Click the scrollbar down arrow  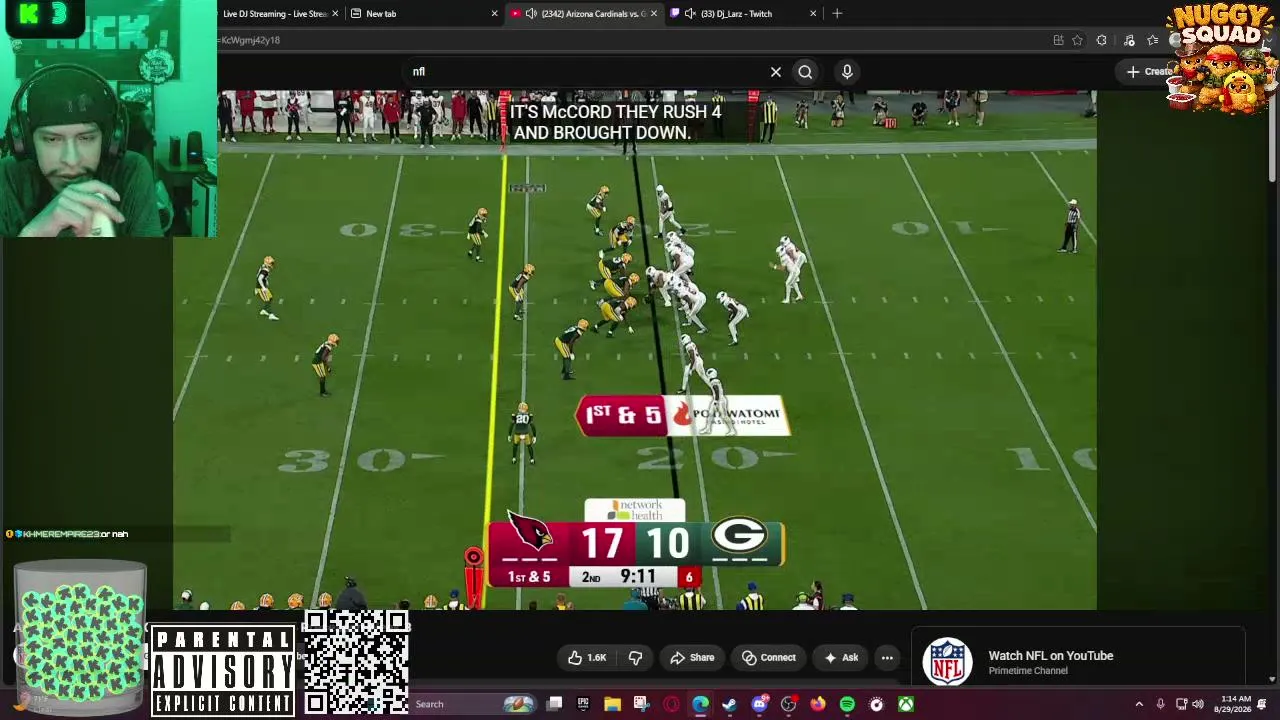[x=1272, y=679]
